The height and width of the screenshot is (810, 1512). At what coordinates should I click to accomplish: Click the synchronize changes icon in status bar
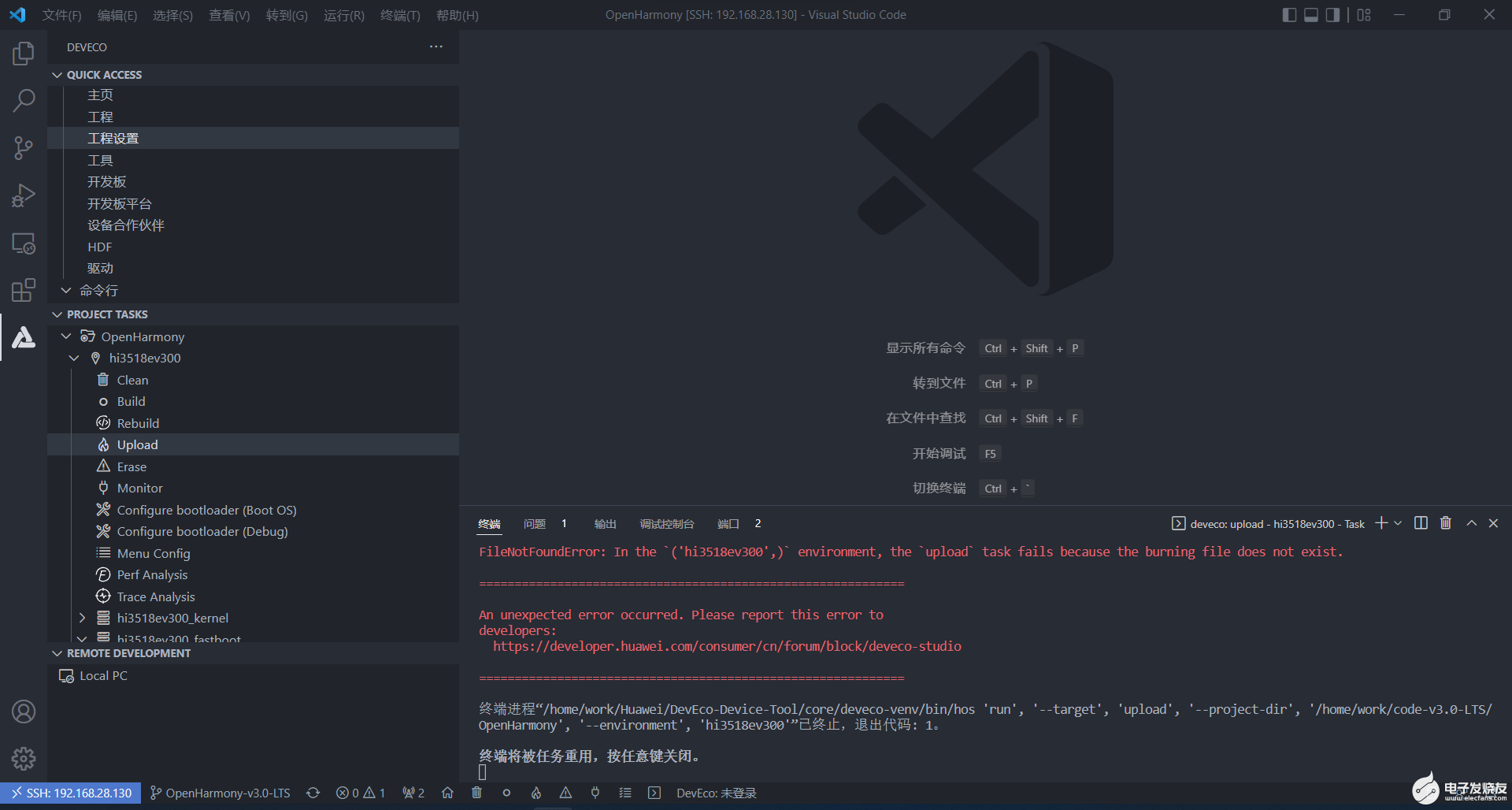coord(313,793)
